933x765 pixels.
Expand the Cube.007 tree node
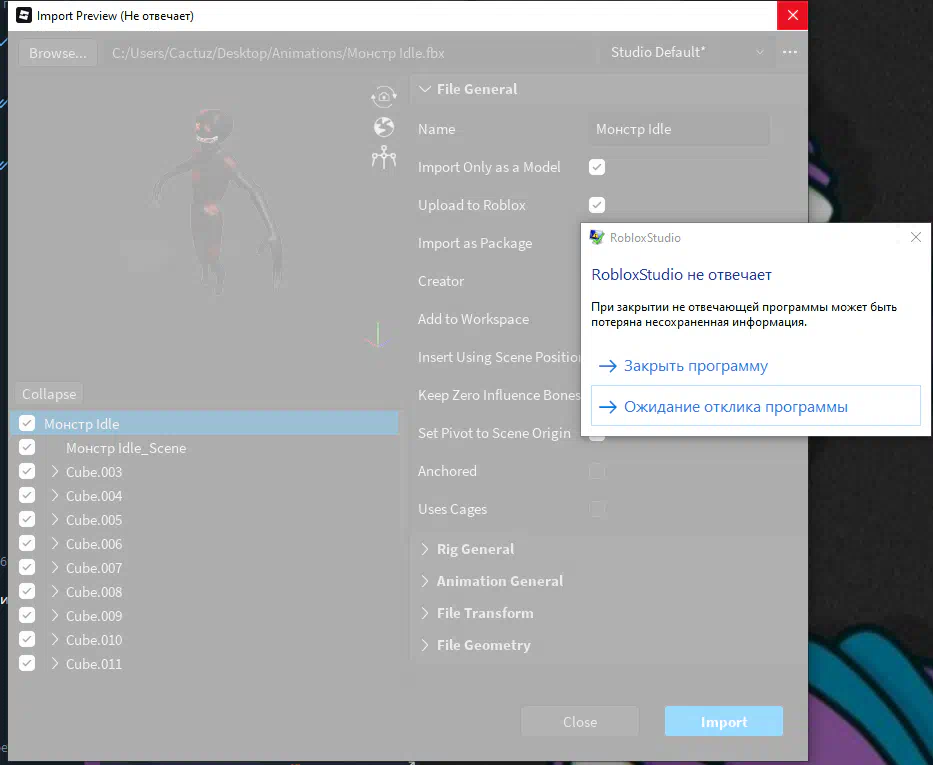coord(55,568)
